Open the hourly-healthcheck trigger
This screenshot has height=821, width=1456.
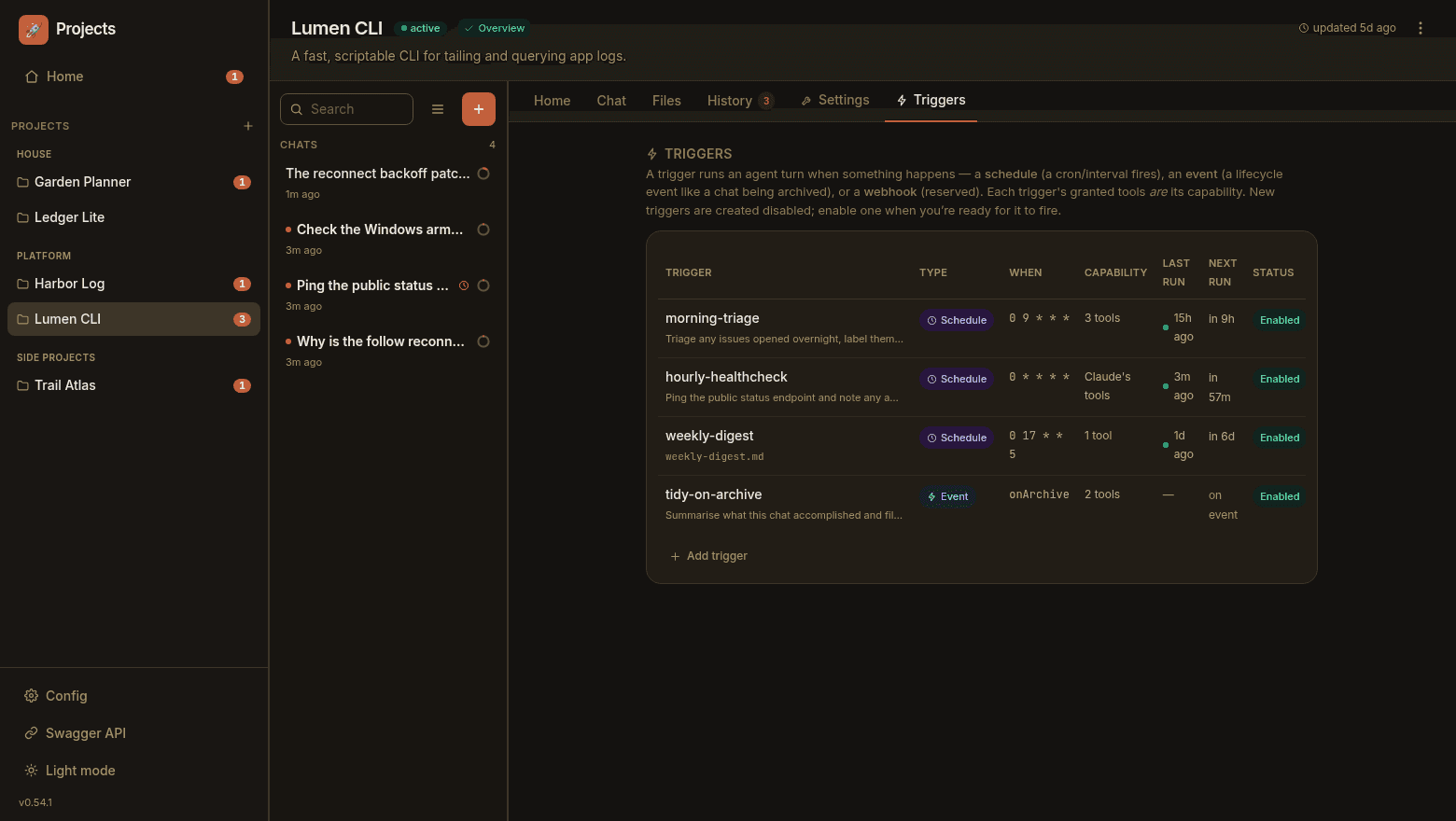(x=726, y=377)
